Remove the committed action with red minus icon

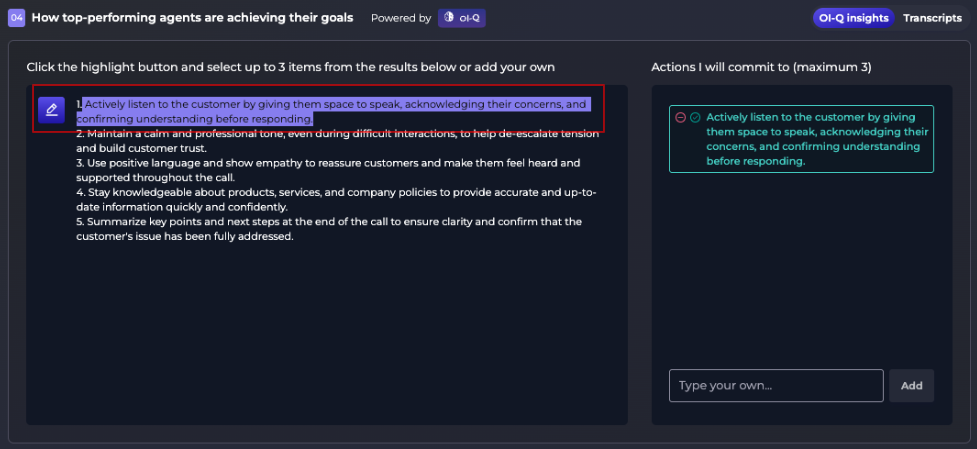pos(680,117)
